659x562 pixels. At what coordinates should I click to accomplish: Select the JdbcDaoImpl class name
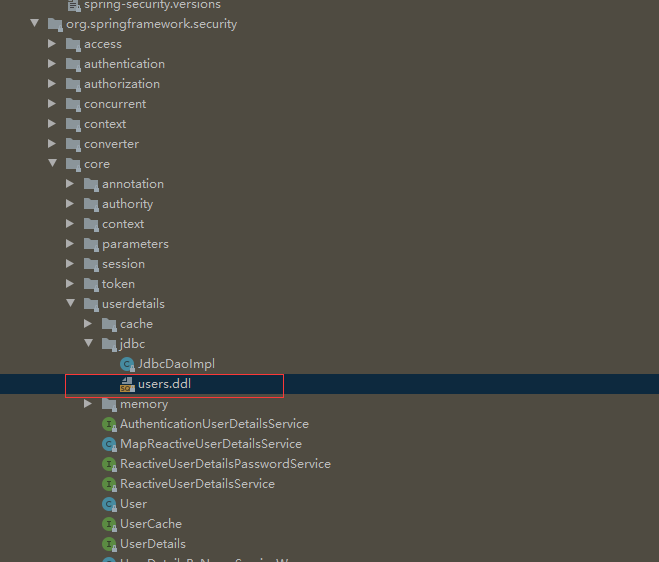176,364
